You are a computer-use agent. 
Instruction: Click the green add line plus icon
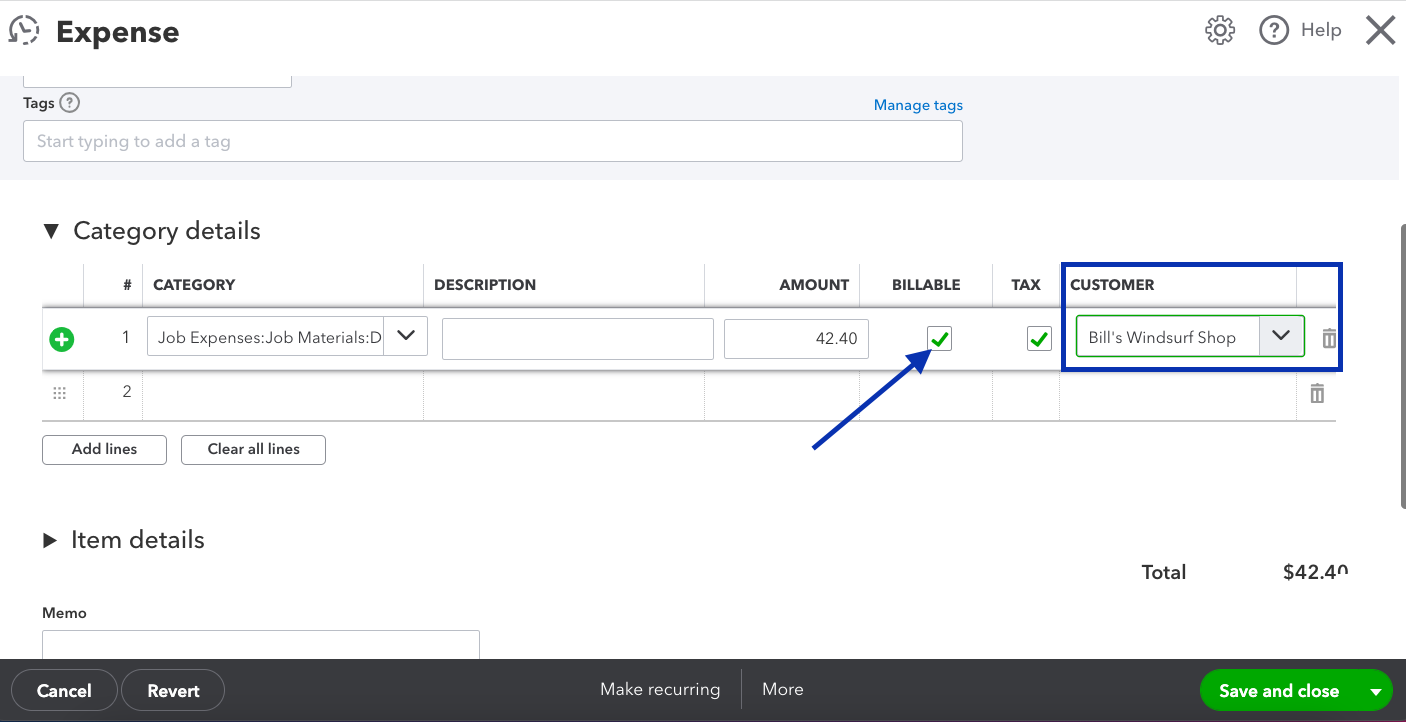[62, 339]
